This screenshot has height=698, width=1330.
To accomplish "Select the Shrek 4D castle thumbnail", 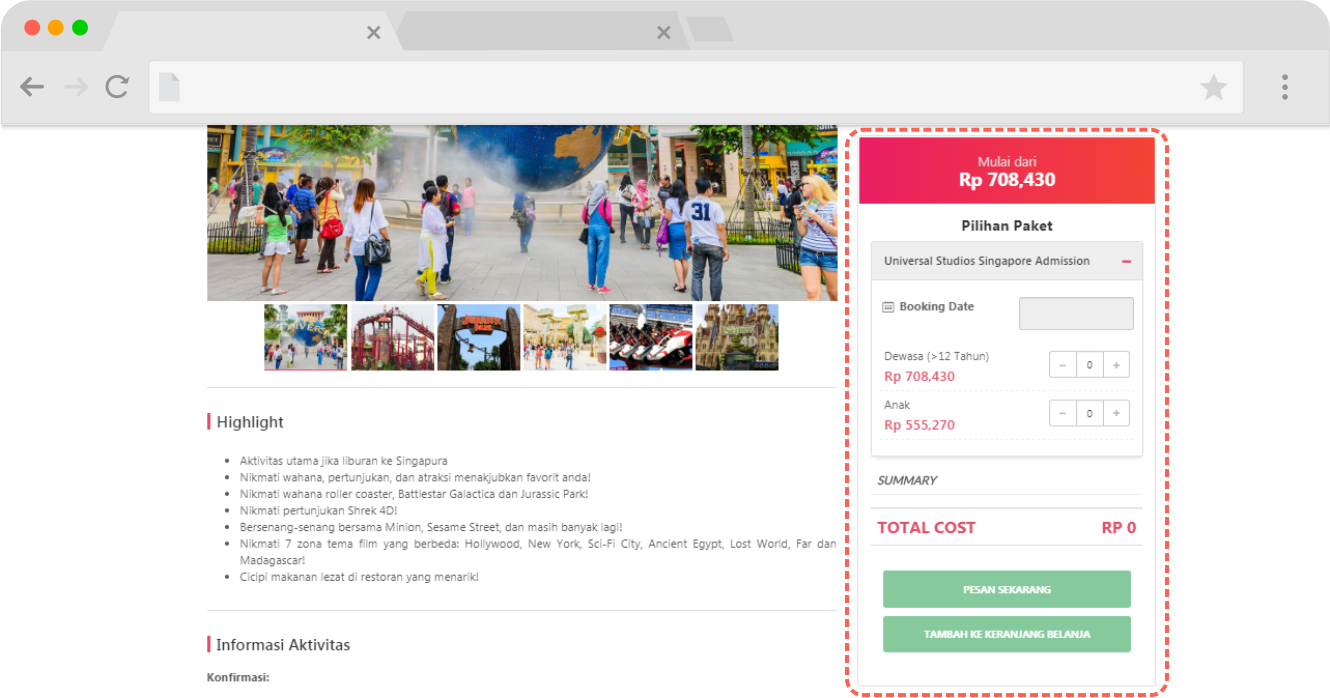I will pyautogui.click(x=737, y=337).
